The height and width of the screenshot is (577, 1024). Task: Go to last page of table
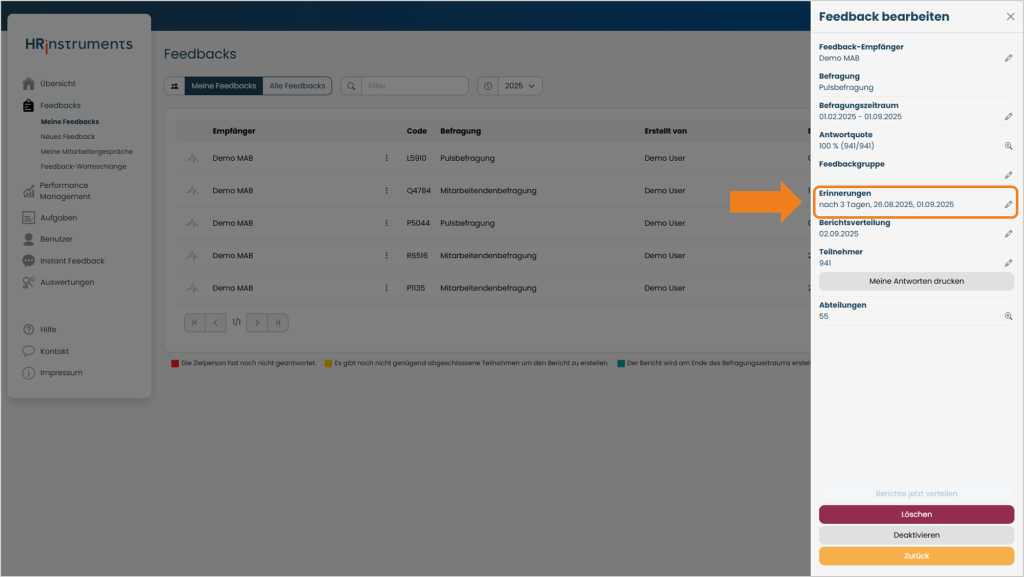click(x=278, y=322)
